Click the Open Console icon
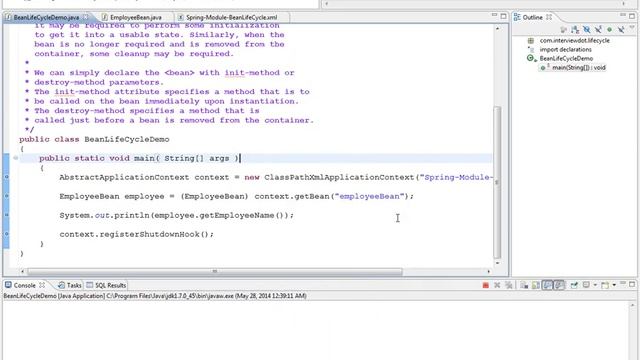The width and height of the screenshot is (640, 360). click(605, 285)
